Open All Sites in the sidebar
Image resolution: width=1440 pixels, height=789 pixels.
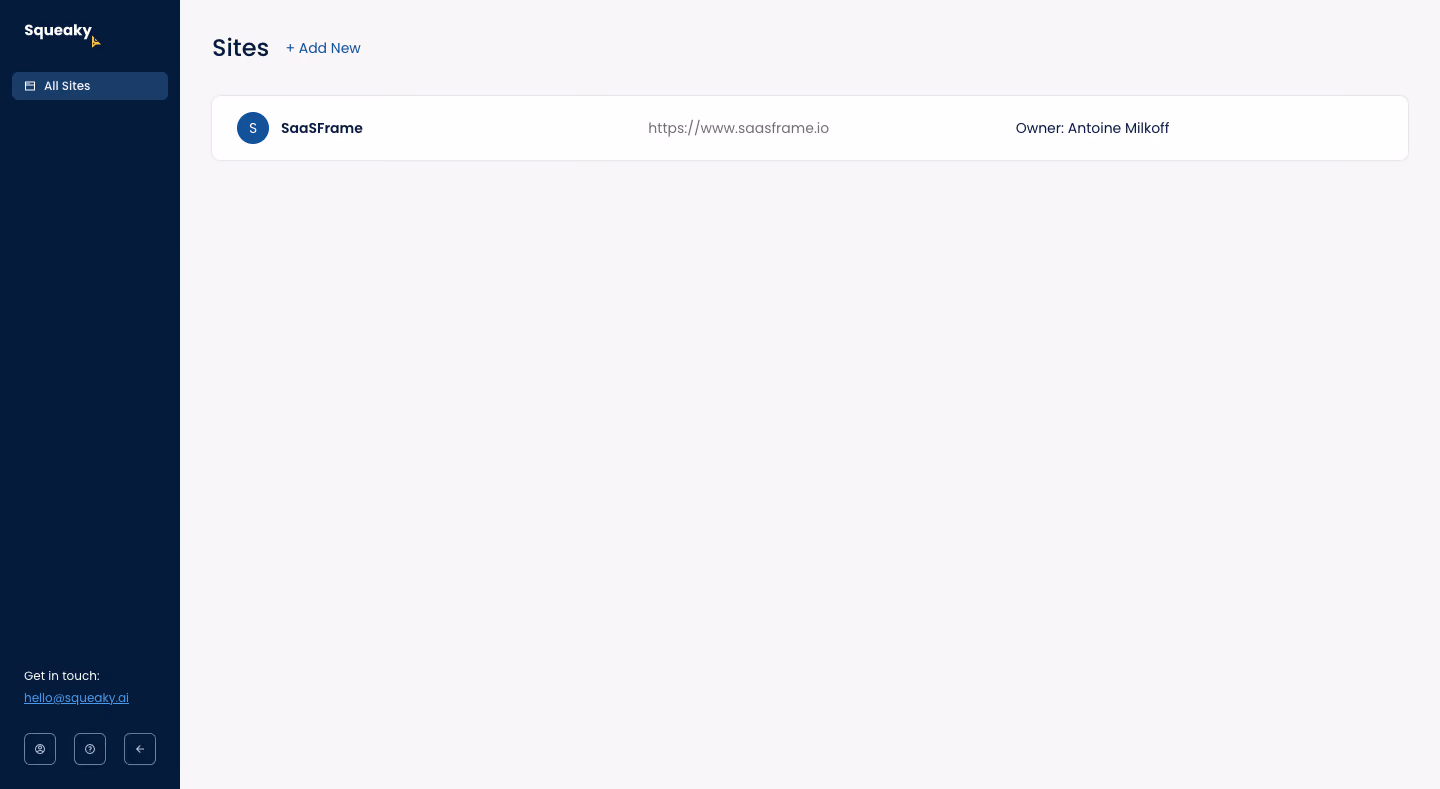[x=90, y=86]
